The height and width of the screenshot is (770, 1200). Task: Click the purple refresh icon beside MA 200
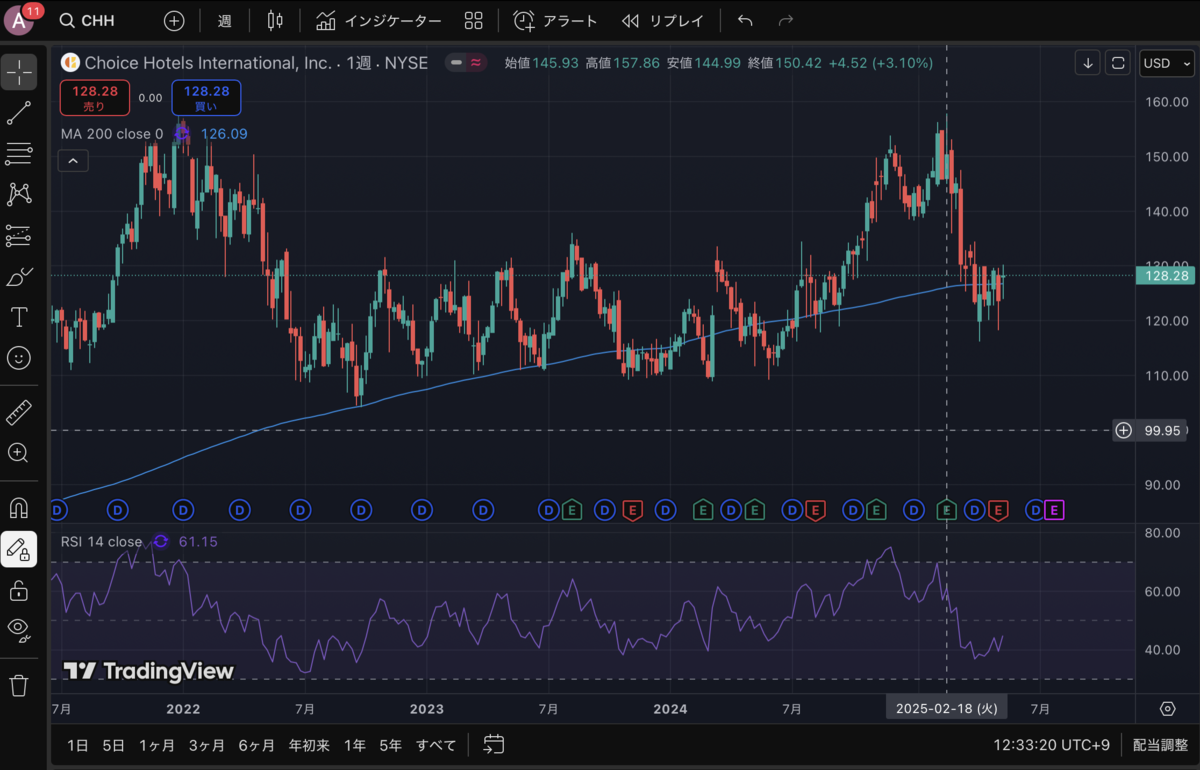[182, 134]
